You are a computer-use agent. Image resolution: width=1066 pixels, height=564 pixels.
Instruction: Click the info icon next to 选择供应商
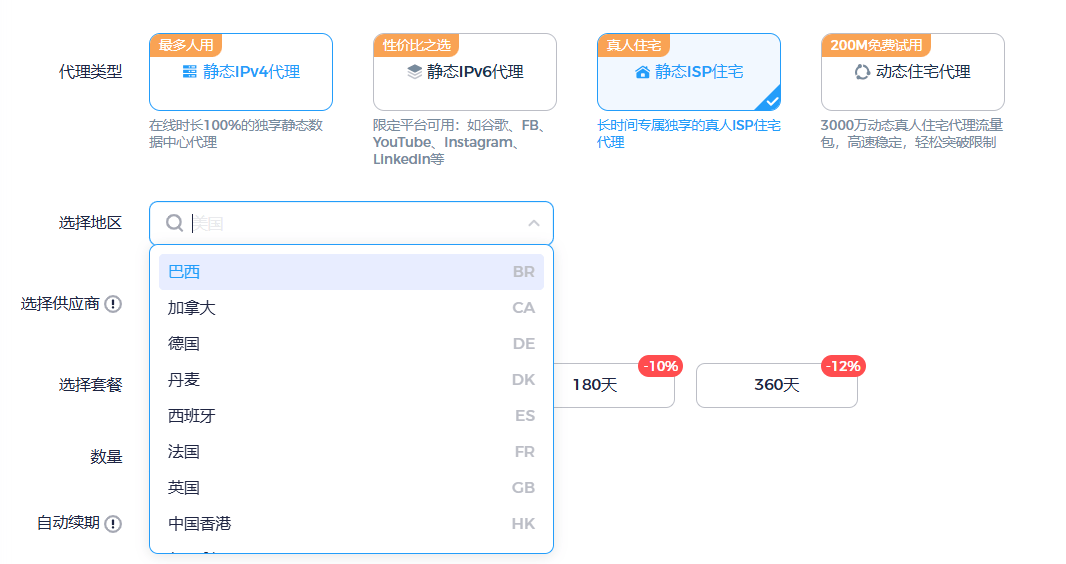coord(114,304)
